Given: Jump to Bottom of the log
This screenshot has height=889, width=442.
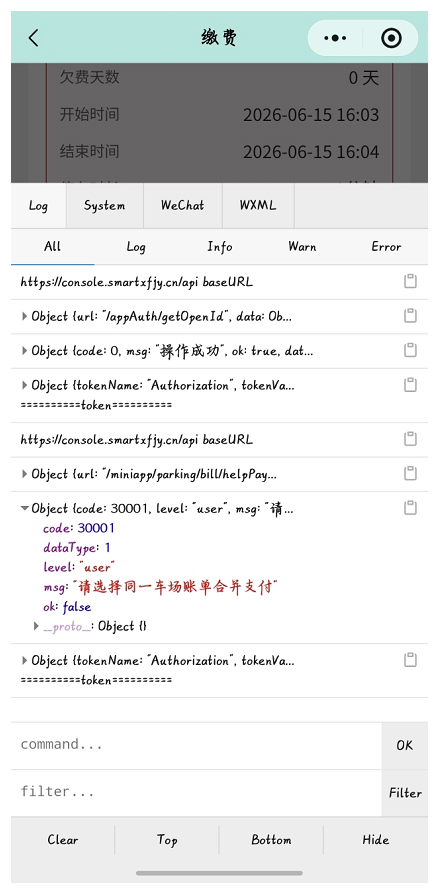Looking at the screenshot, I should [x=271, y=840].
